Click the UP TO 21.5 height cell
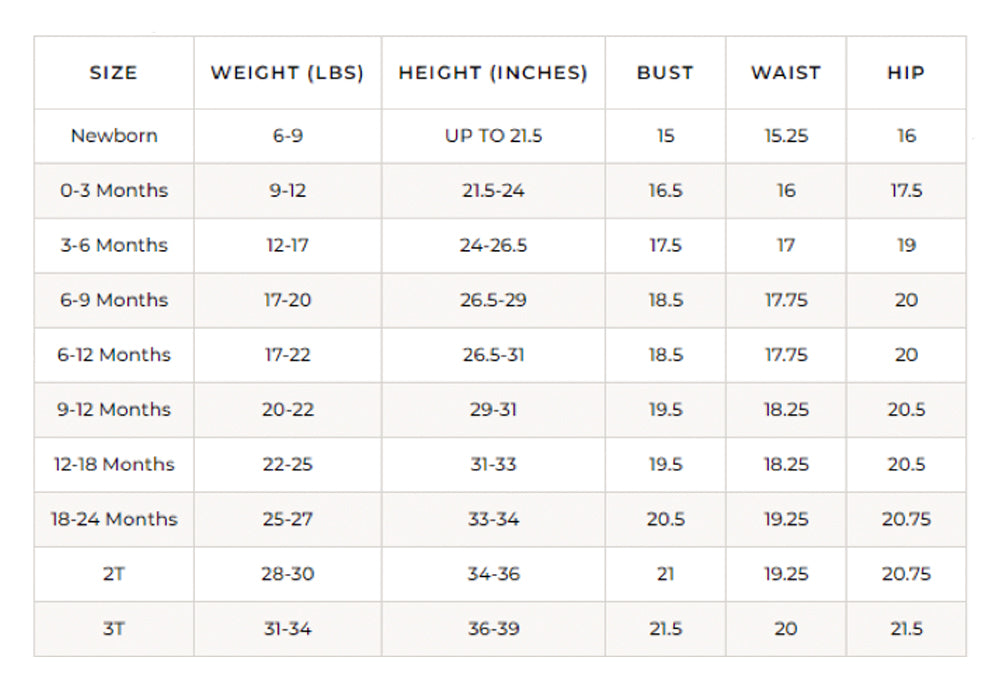 coord(493,136)
